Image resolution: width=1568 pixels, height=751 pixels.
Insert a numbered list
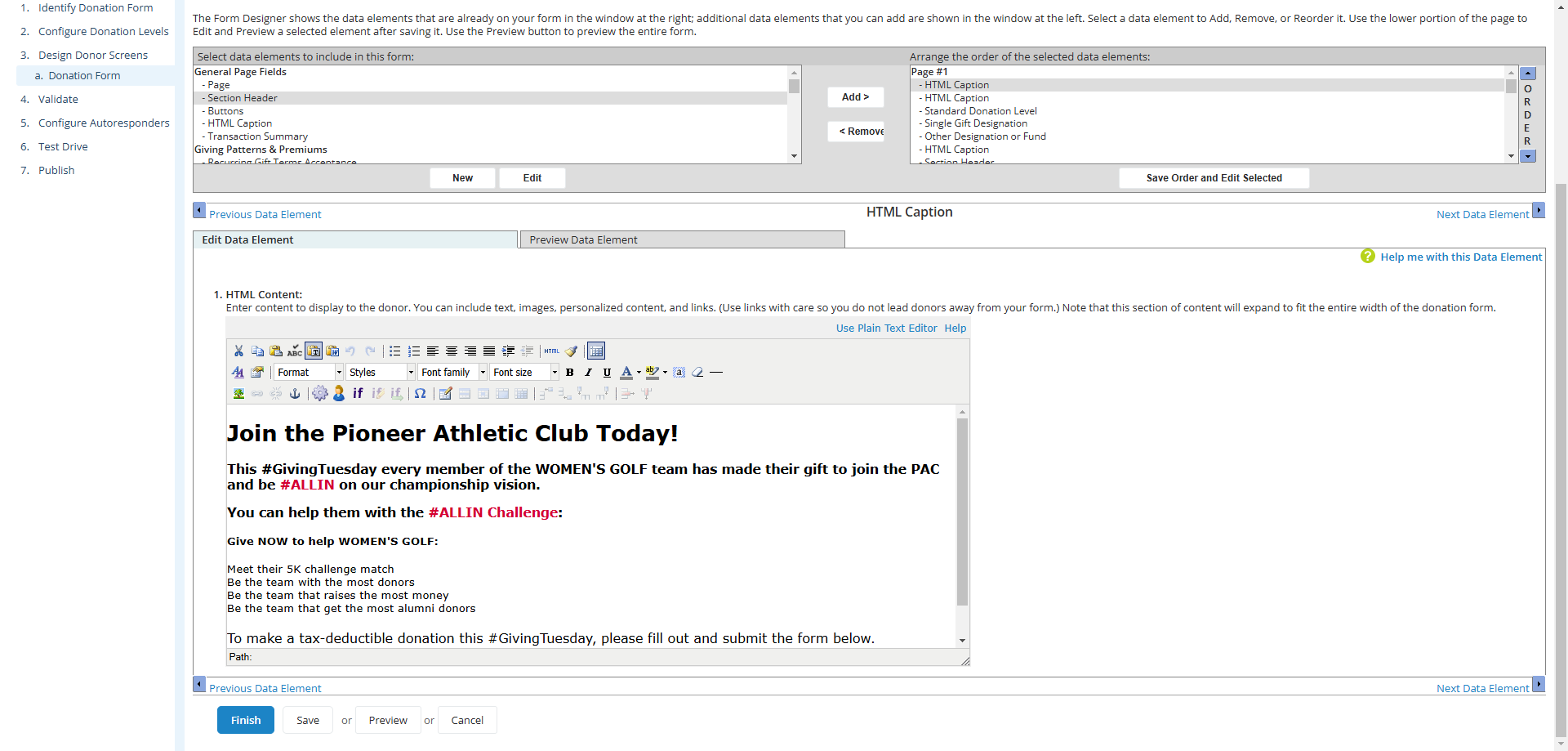pyautogui.click(x=414, y=351)
